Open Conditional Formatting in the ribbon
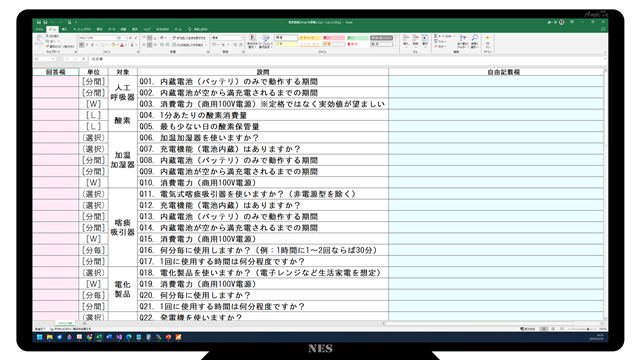 (x=253, y=41)
